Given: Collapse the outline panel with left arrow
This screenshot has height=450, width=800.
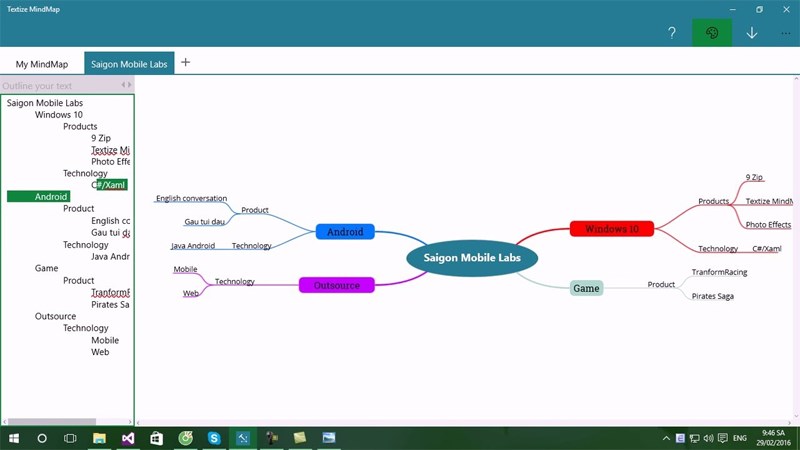Looking at the screenshot, I should click(x=123, y=85).
